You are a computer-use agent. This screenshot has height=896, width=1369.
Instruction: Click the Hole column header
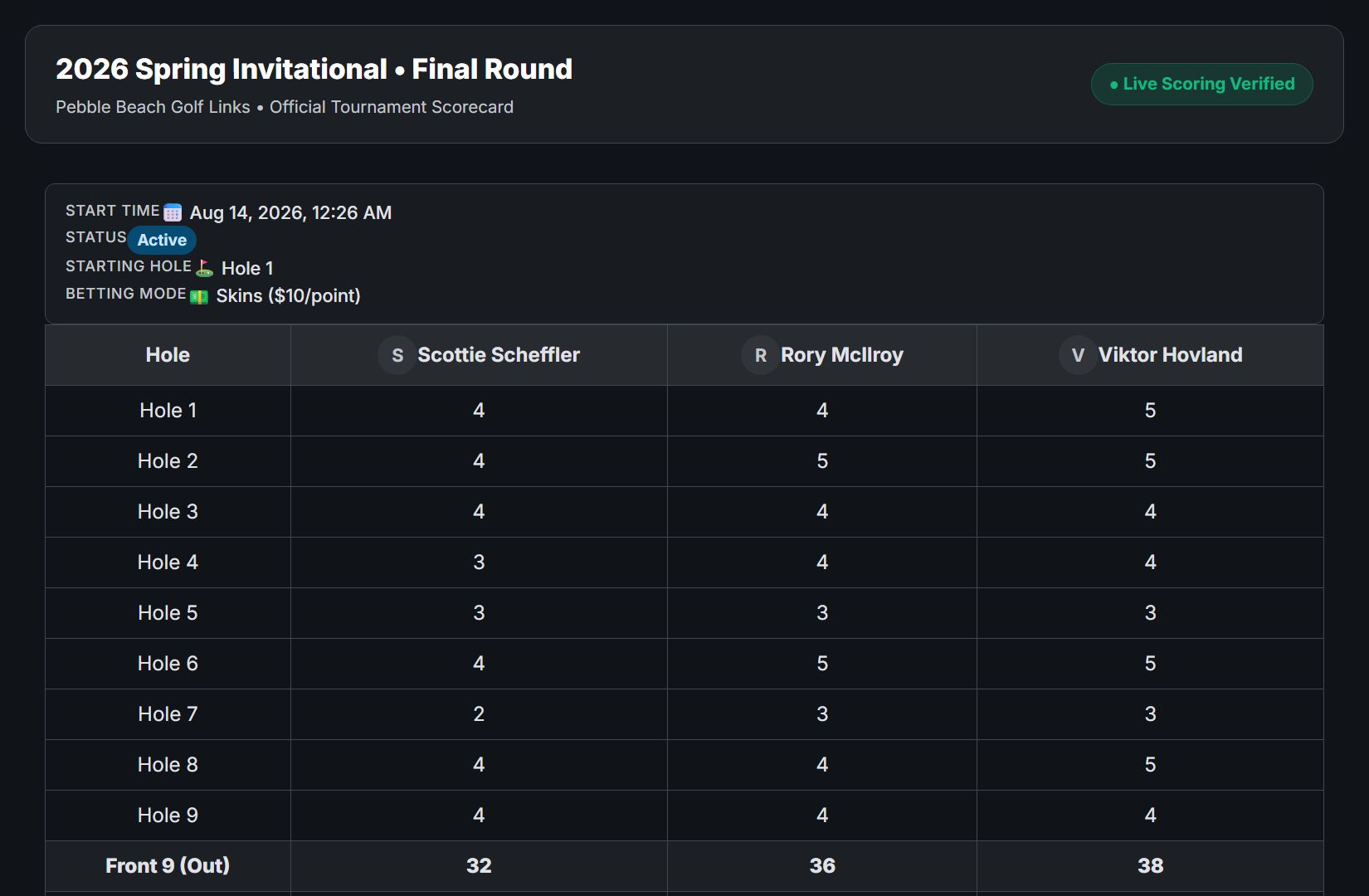click(x=168, y=355)
